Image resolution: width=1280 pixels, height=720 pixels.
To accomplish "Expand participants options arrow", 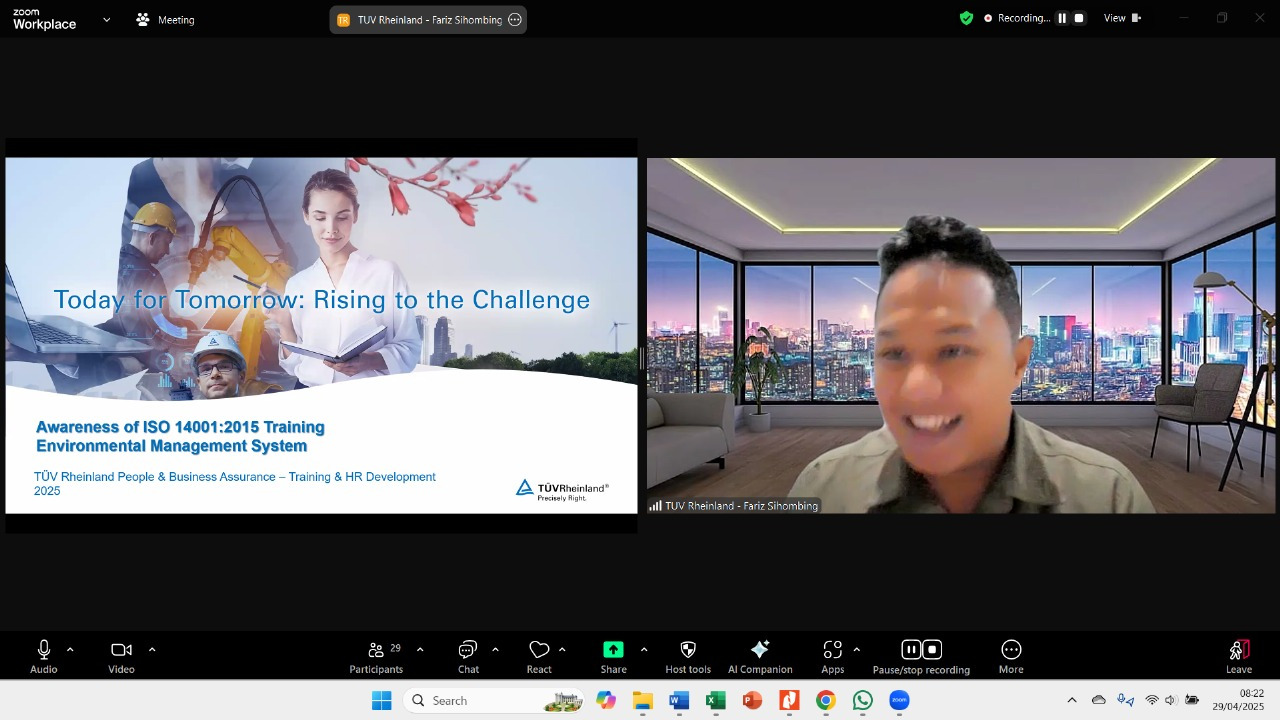I will [x=420, y=650].
